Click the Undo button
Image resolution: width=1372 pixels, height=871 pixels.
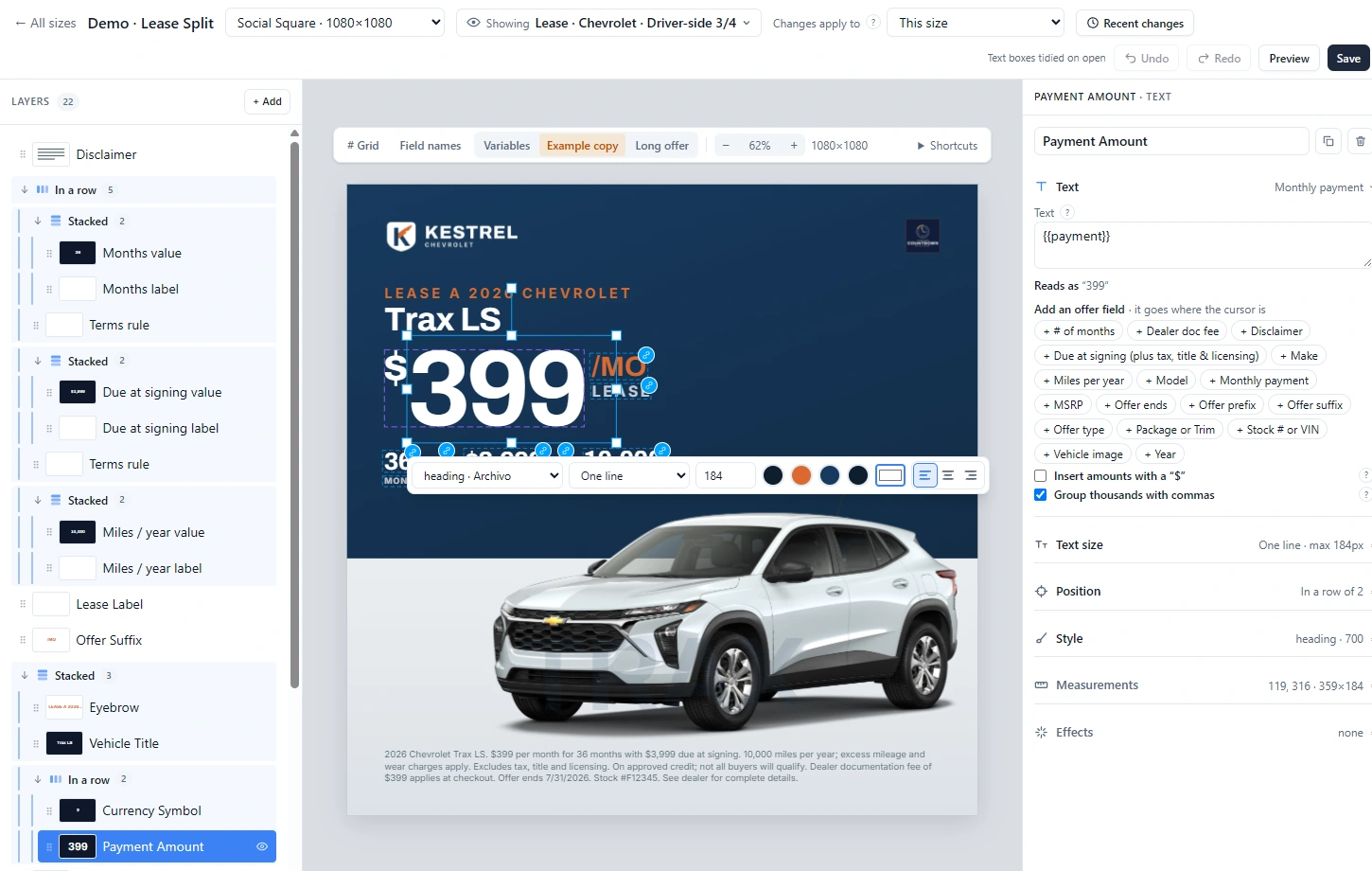coord(1147,58)
